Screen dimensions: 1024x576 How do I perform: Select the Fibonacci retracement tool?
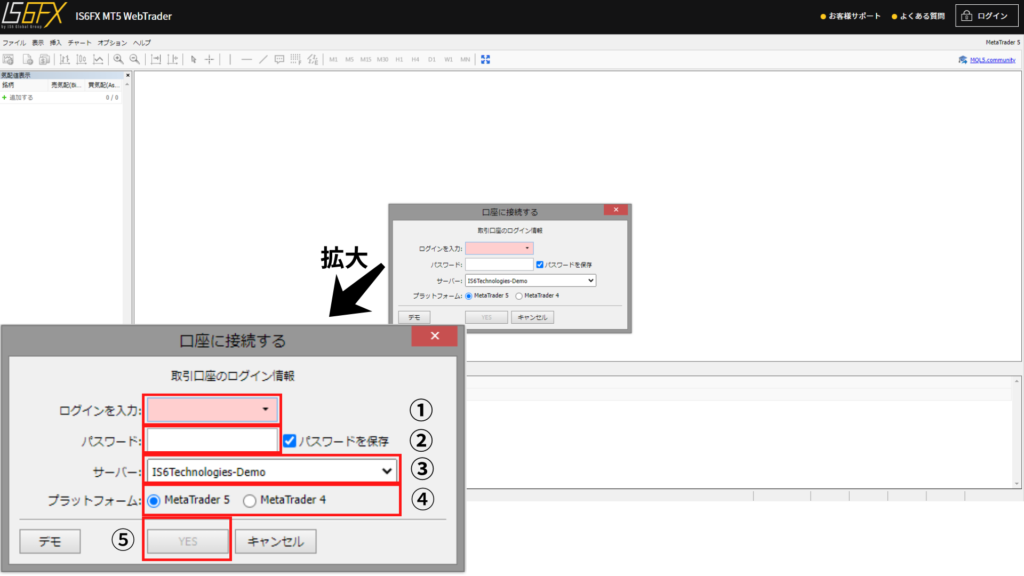(x=296, y=59)
